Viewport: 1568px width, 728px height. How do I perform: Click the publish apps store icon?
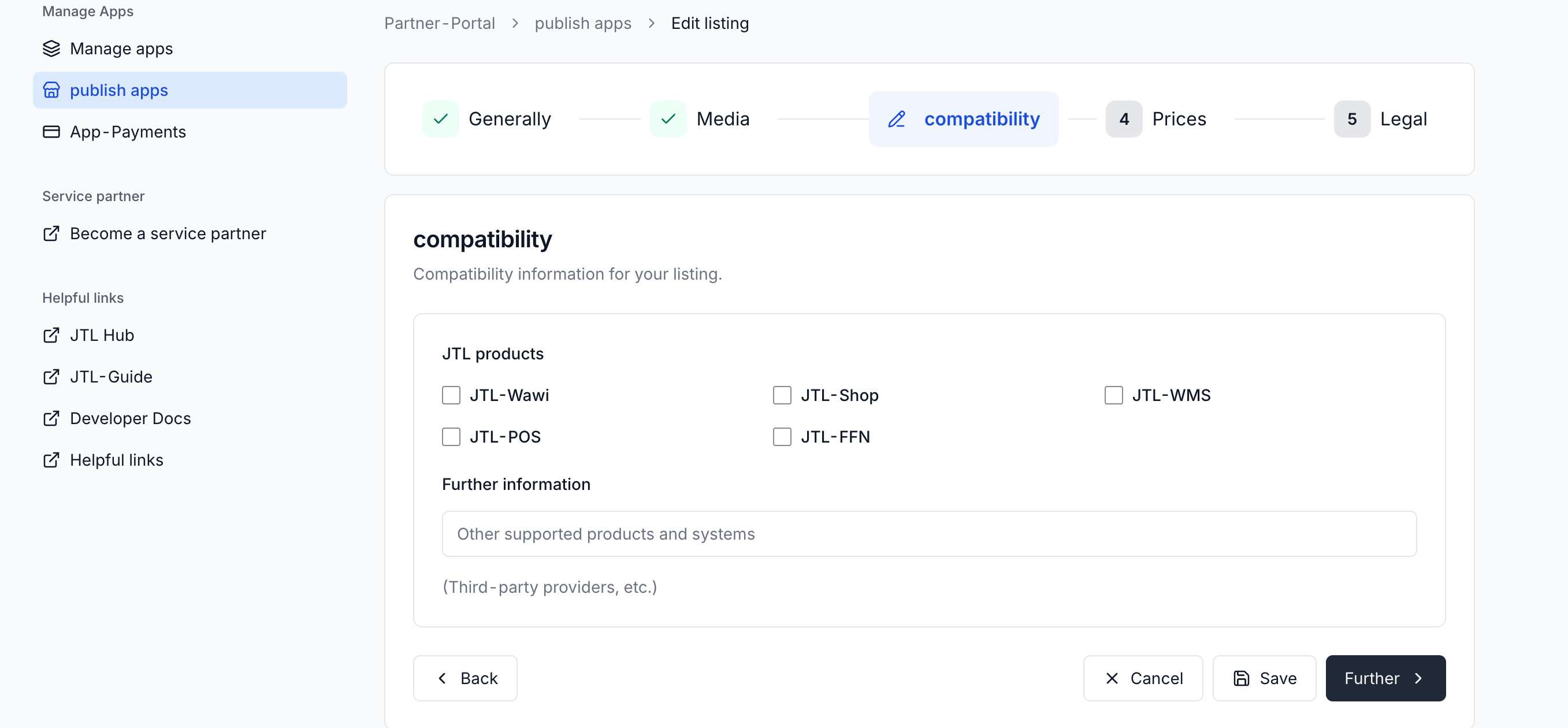[51, 90]
